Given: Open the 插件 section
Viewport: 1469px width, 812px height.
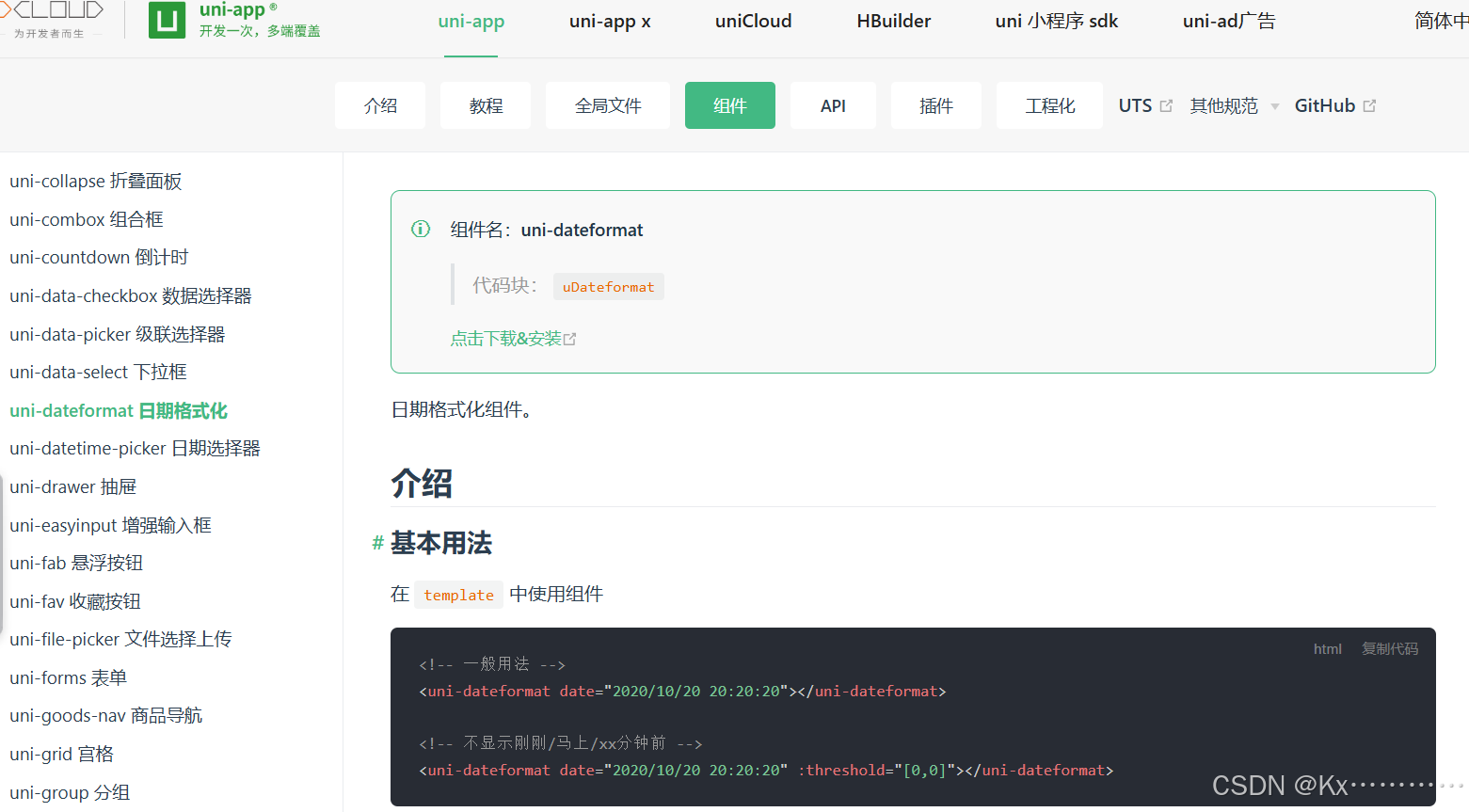Looking at the screenshot, I should click(x=936, y=105).
